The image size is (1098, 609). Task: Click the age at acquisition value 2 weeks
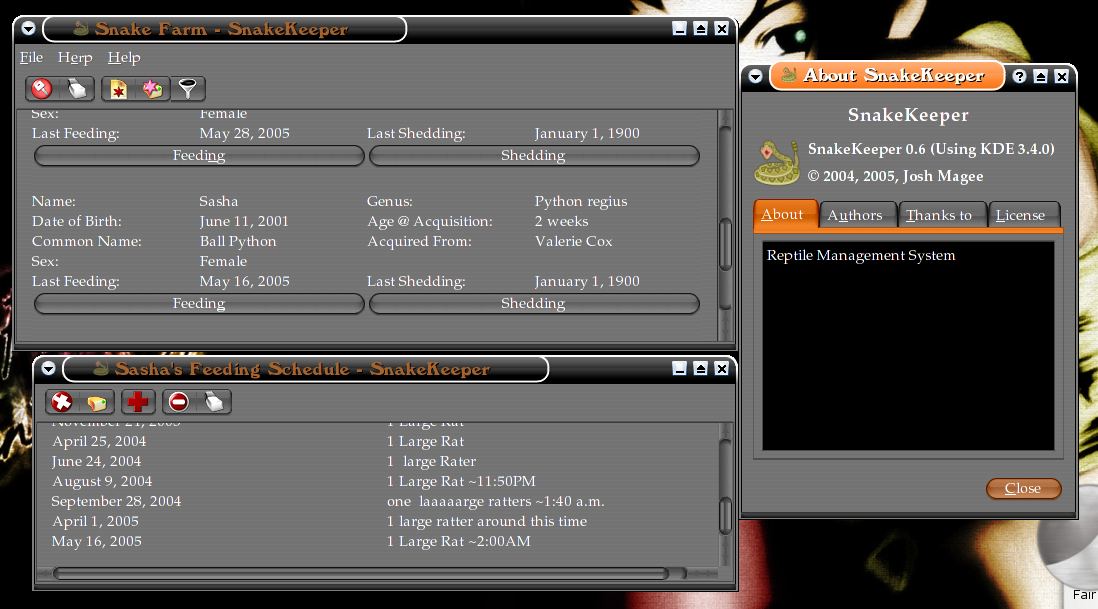(x=562, y=221)
